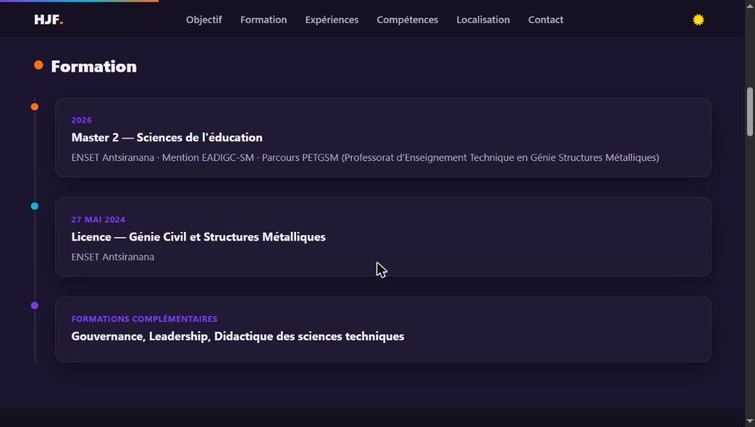
Task: Navigate to Expériences in the header
Action: [332, 20]
